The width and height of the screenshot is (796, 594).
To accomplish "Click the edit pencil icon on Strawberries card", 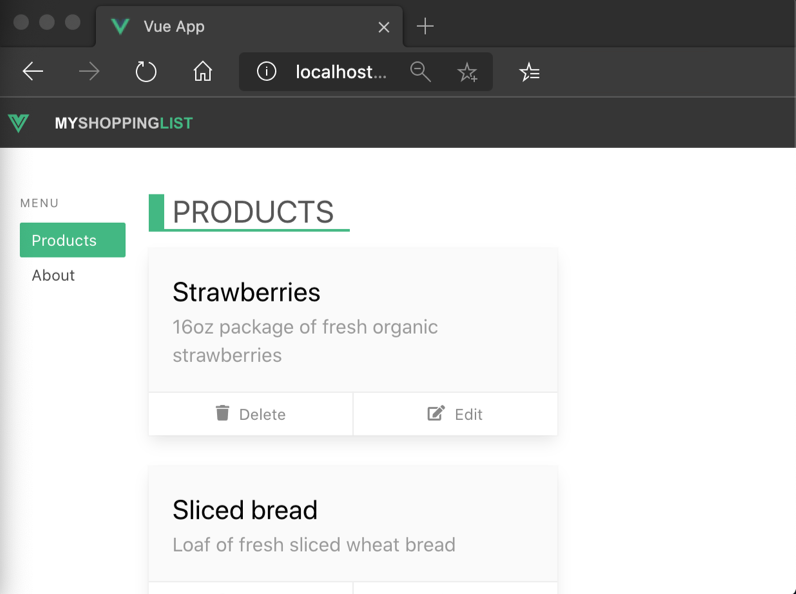I will pos(436,413).
